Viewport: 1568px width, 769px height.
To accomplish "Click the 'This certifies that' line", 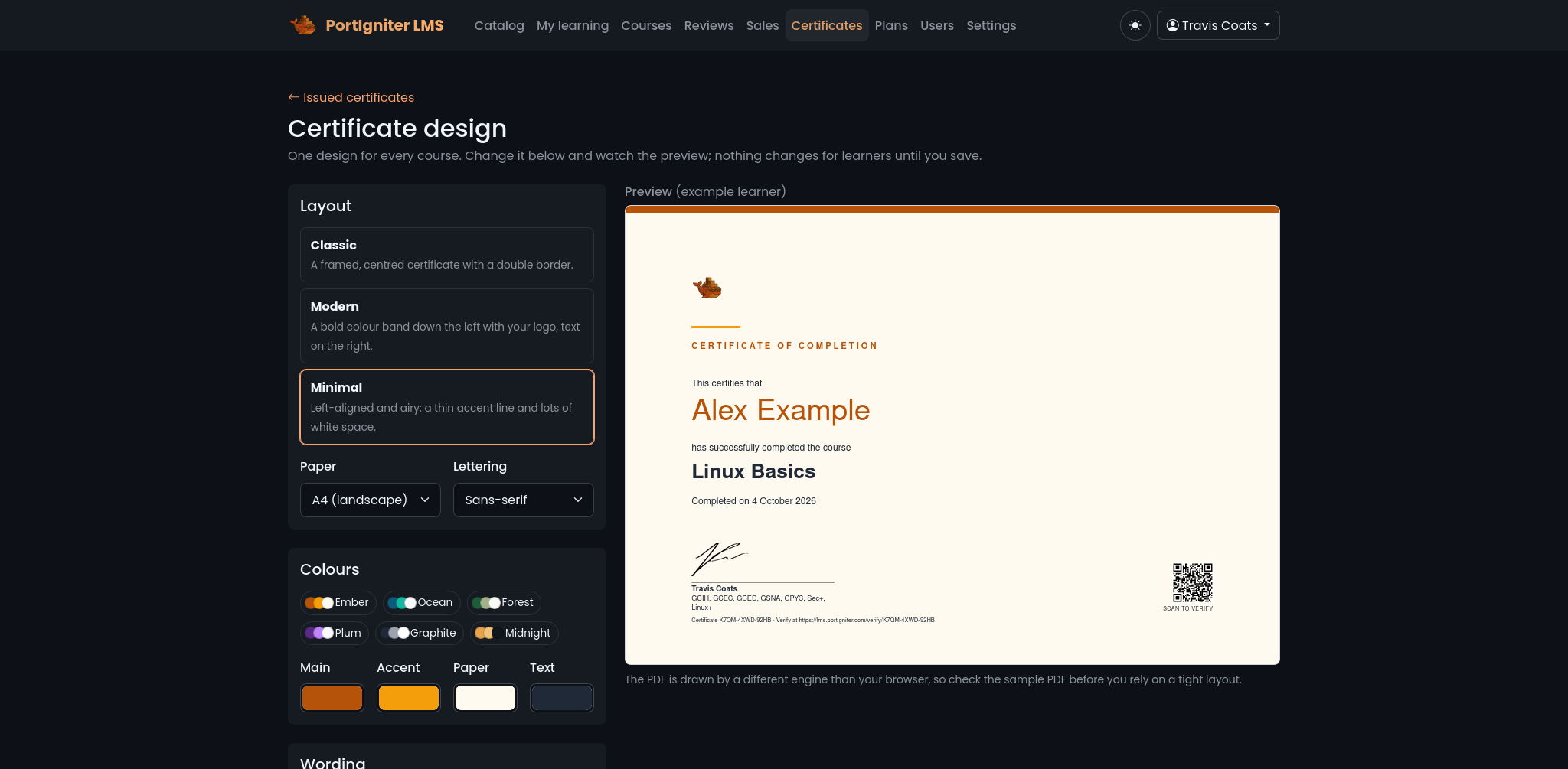I will pyautogui.click(x=727, y=383).
